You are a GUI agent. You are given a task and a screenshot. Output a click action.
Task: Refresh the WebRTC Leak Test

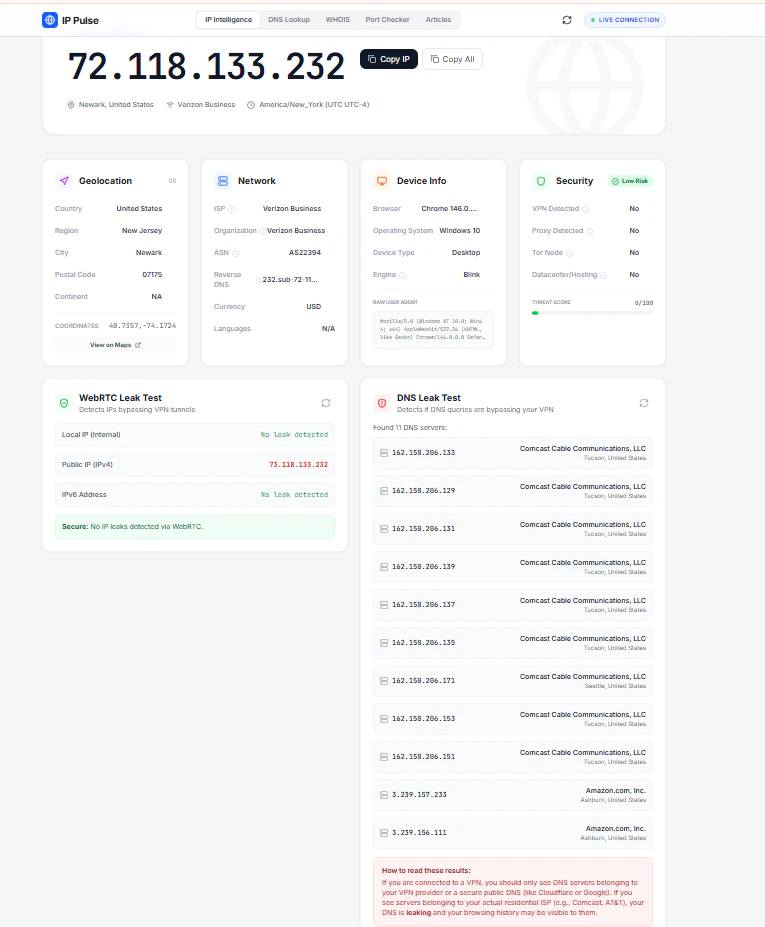tap(326, 403)
